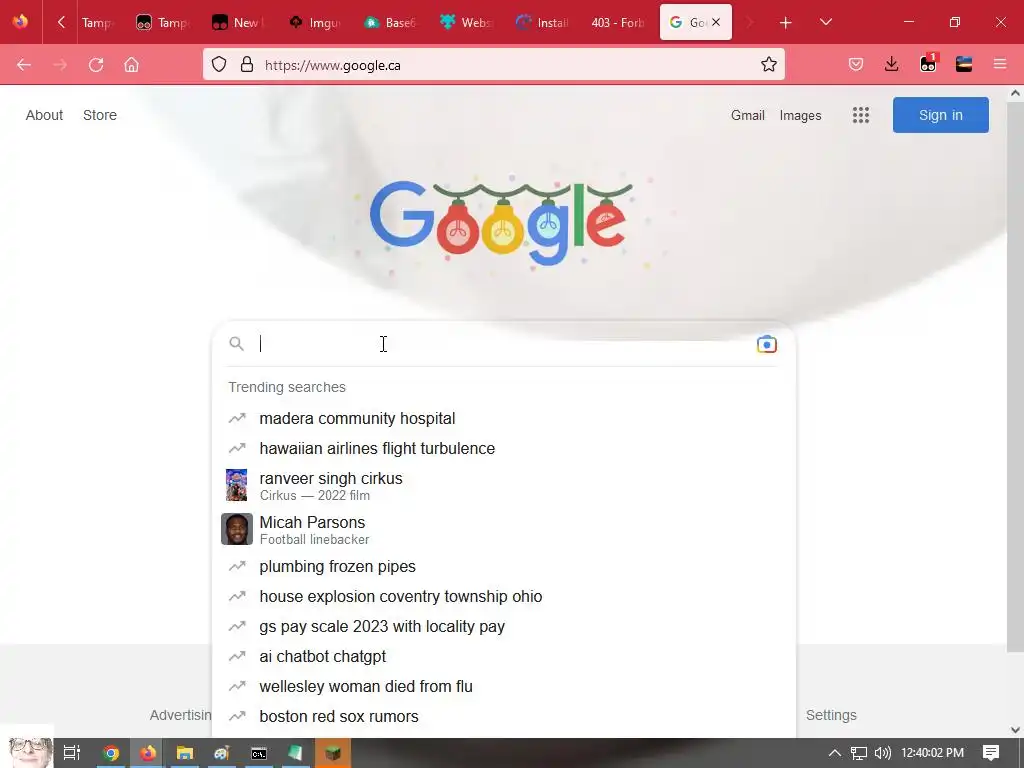1024x768 pixels.
Task: Switch to the 403 Forbidden tab
Action: coord(617,23)
